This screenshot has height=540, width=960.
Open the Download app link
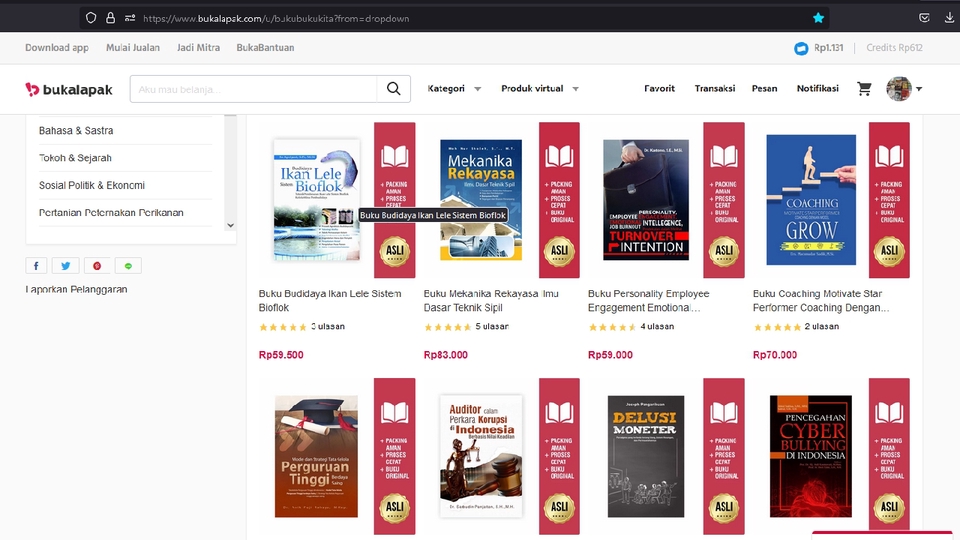(57, 48)
